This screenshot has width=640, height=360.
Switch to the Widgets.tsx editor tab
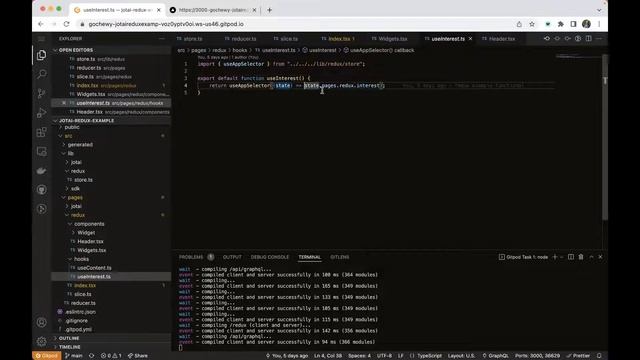[x=393, y=39]
